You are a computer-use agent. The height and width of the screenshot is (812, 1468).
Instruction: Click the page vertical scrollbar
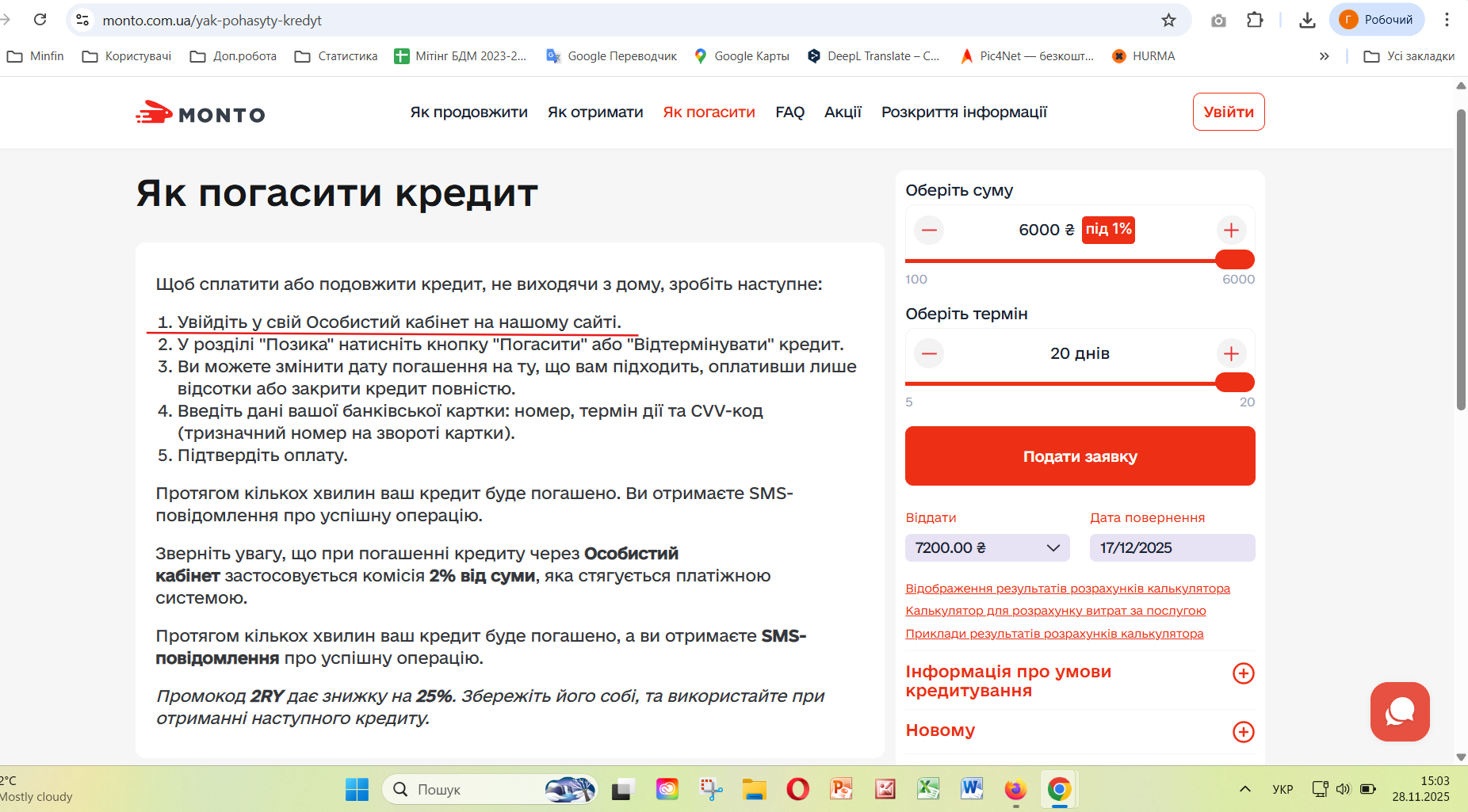pos(1461,260)
